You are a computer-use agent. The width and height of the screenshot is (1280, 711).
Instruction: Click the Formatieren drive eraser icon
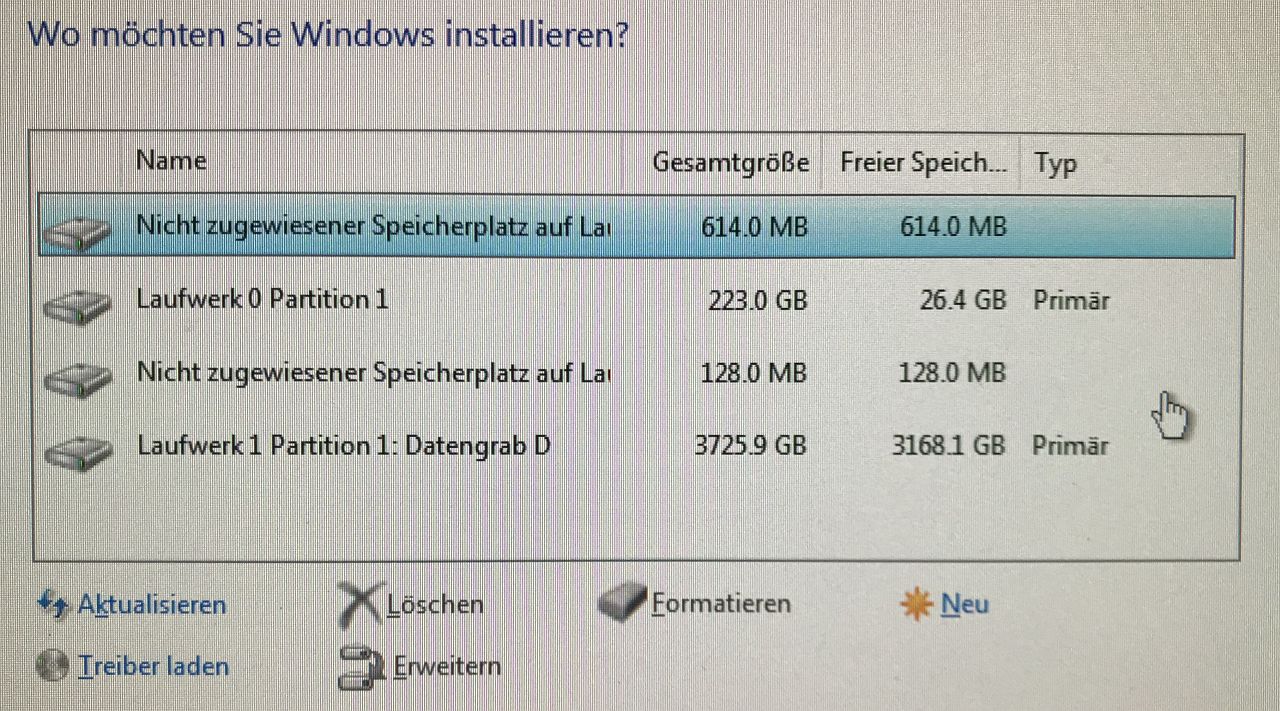coord(622,604)
